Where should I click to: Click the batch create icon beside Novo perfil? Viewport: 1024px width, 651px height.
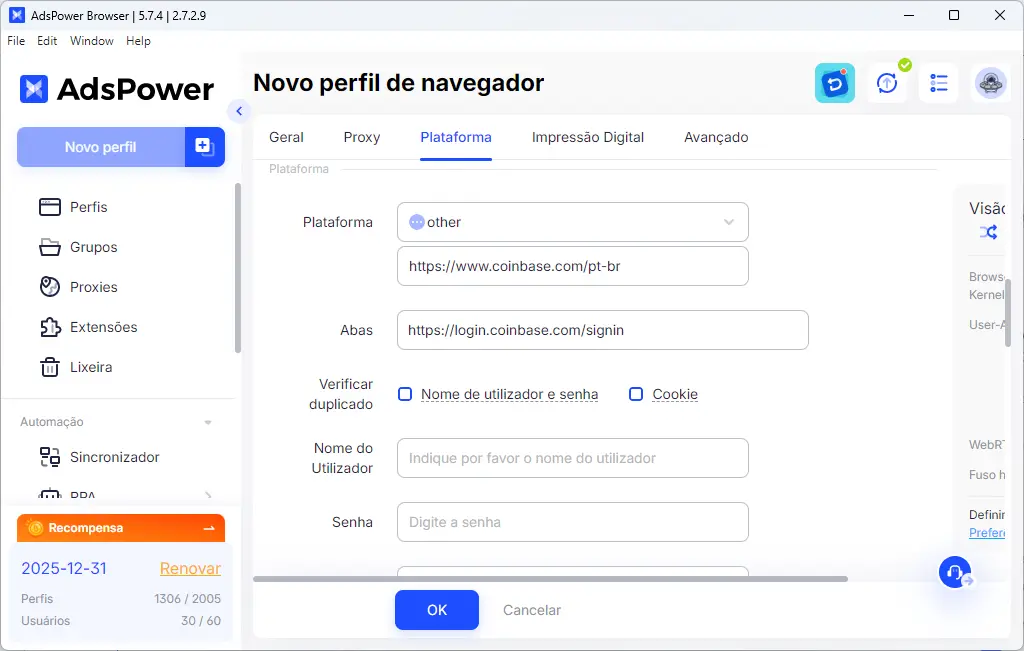(204, 147)
